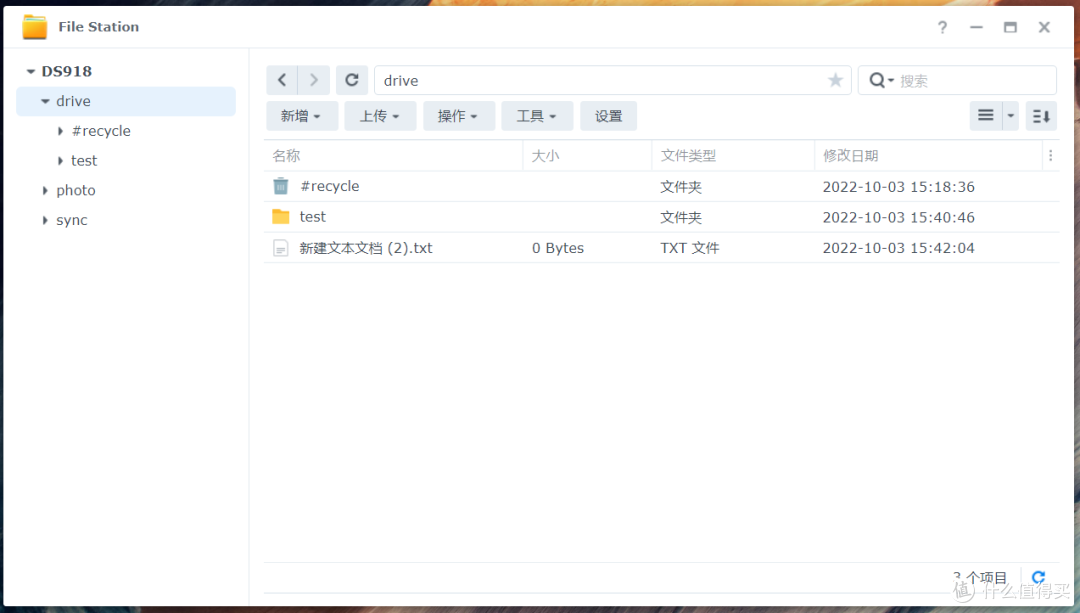
Task: Collapse the DS918 tree root
Action: coord(30,72)
